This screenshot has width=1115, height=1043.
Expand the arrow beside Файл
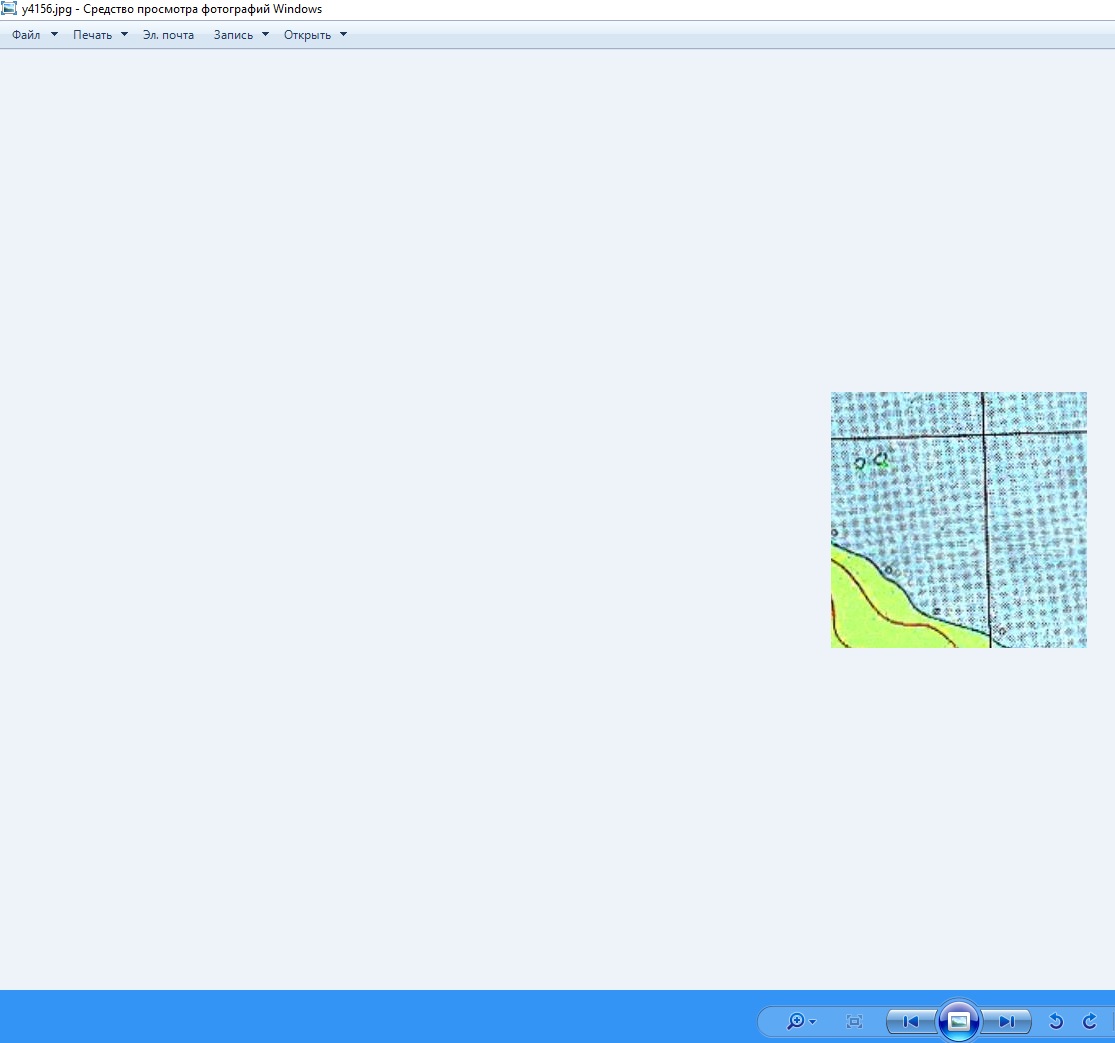click(x=54, y=35)
